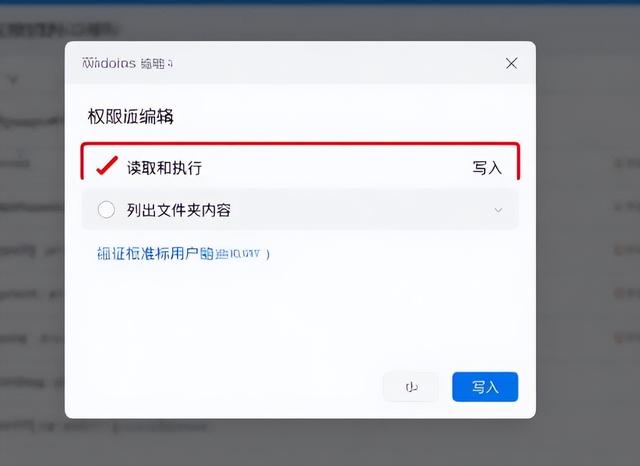Click the second red status icon at right edge
This screenshot has width=640, height=466.
click(620, 293)
